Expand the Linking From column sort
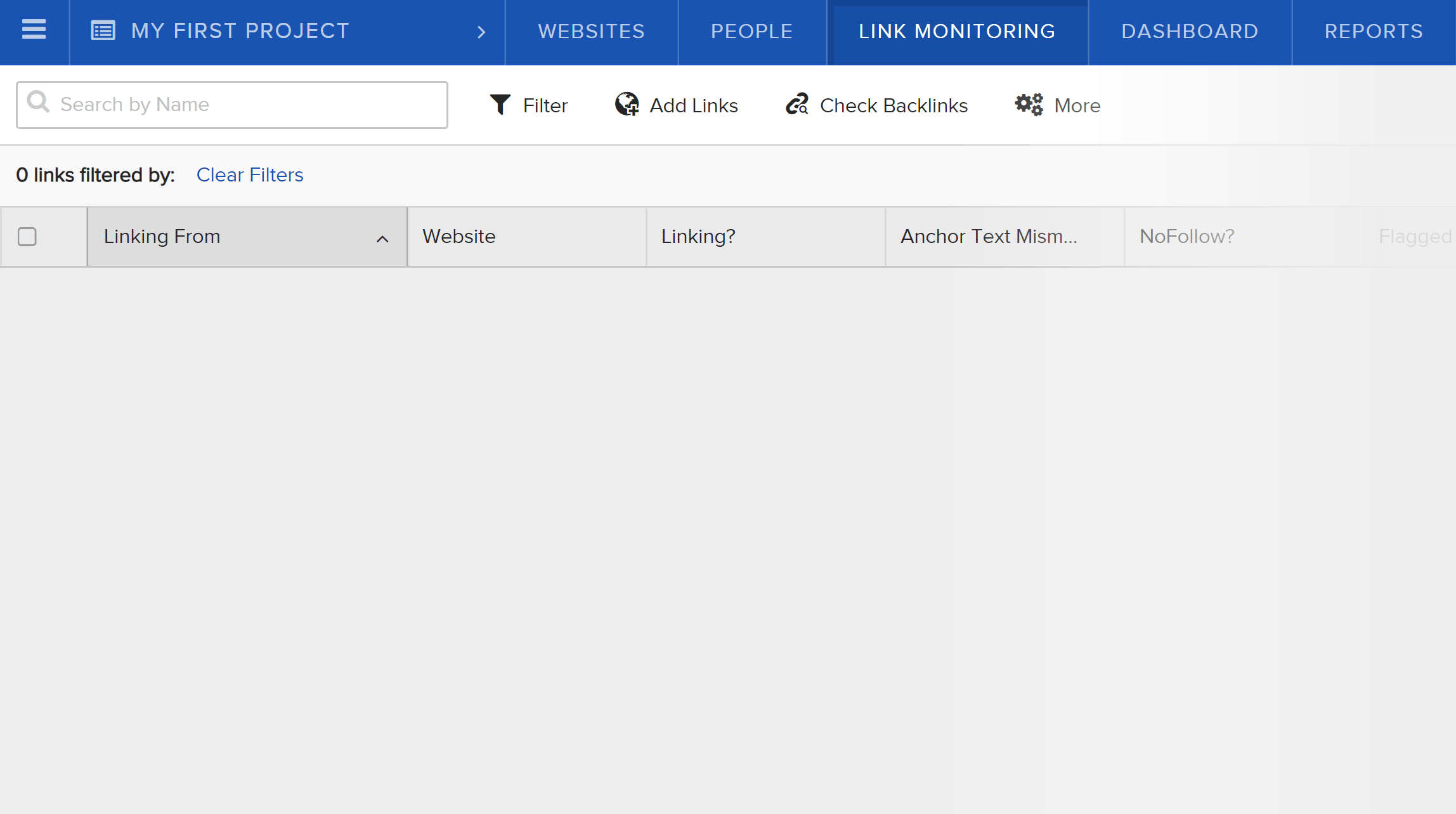Image resolution: width=1456 pixels, height=814 pixels. pyautogui.click(x=382, y=237)
